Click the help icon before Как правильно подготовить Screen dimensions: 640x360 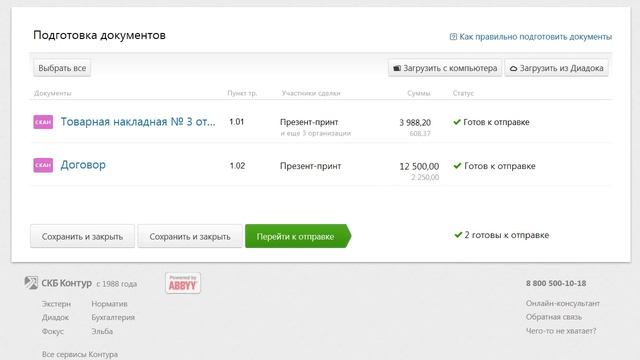point(453,37)
